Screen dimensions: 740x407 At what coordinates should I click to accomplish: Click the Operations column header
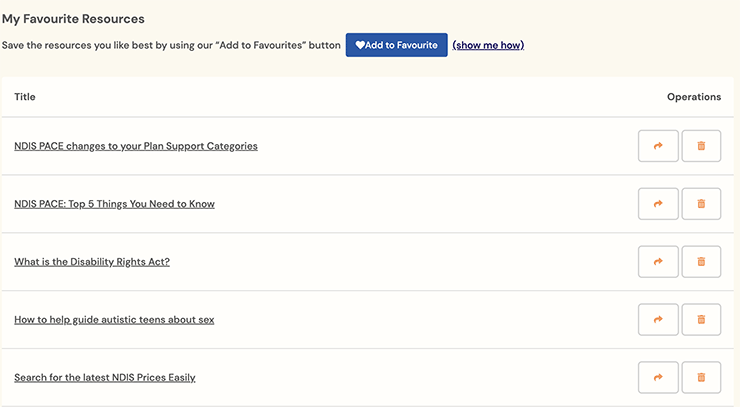click(x=694, y=97)
